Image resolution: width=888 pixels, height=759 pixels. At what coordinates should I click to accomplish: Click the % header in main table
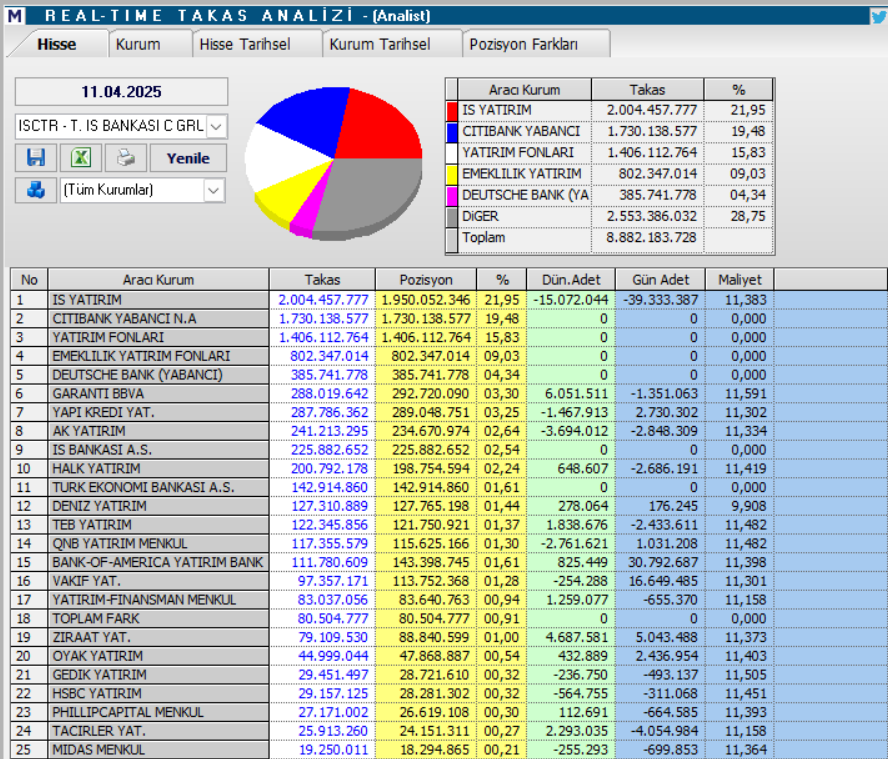pyautogui.click(x=502, y=280)
